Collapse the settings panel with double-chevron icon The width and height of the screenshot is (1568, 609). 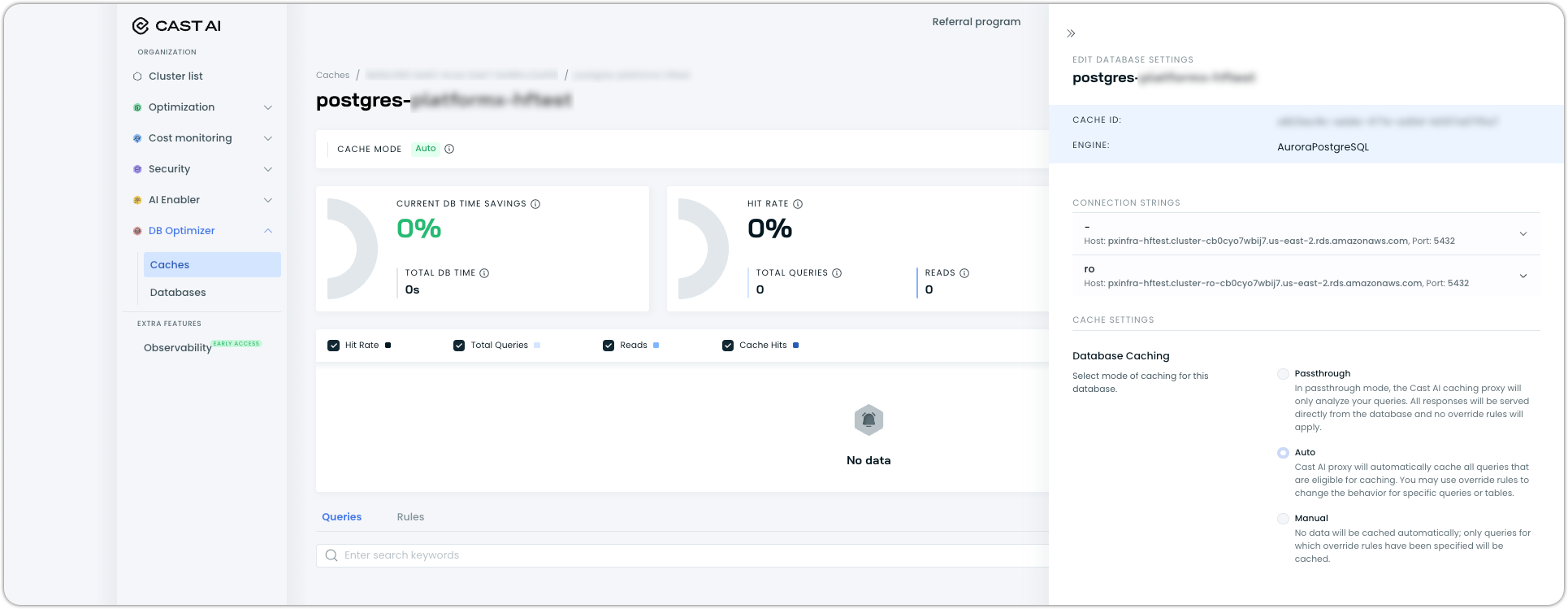tap(1071, 33)
